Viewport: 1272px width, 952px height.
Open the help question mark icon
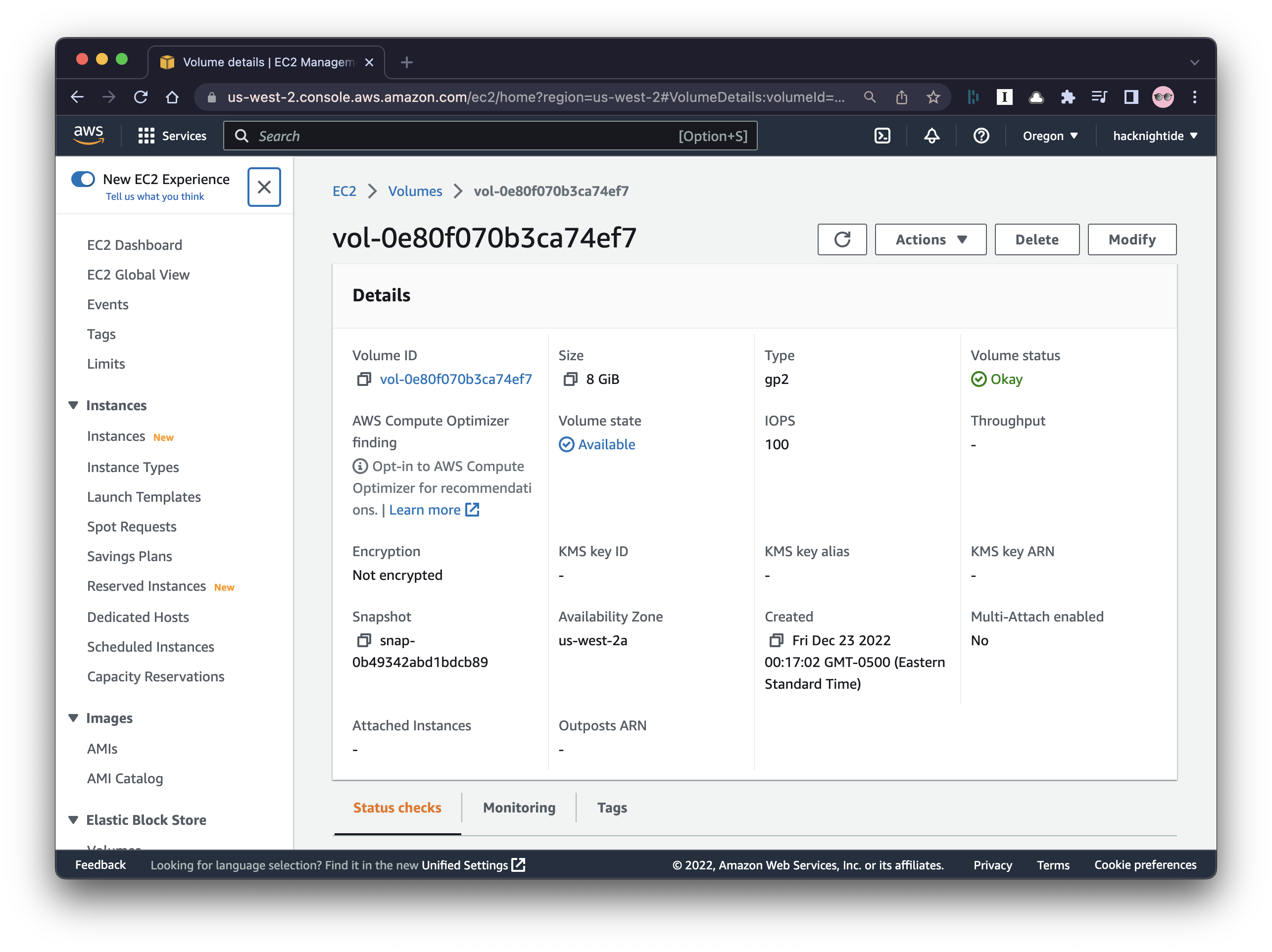pos(981,136)
